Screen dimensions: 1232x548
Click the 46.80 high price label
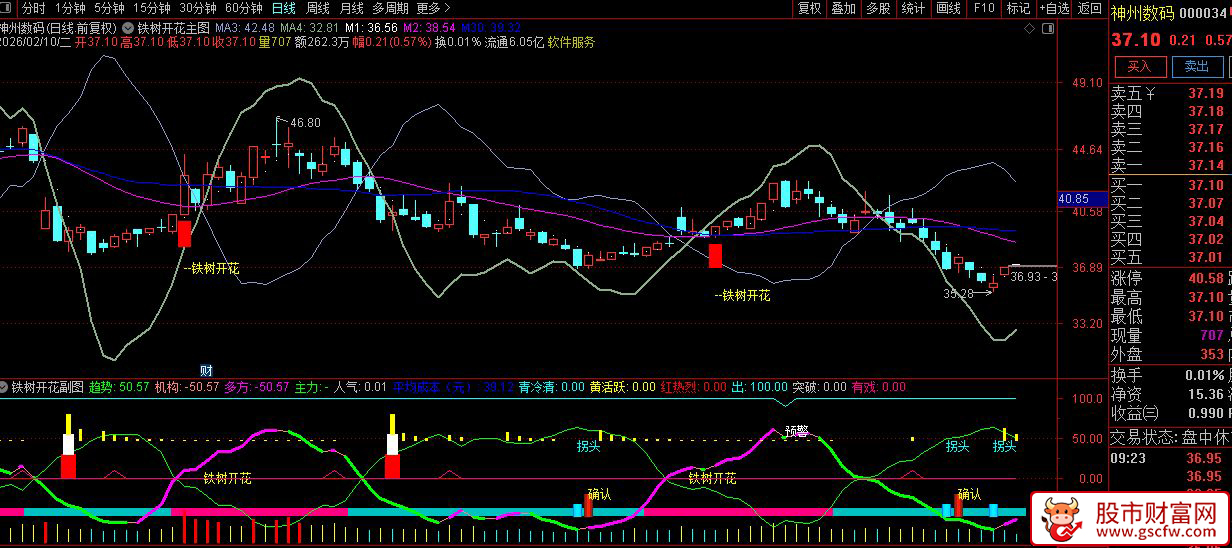[305, 123]
